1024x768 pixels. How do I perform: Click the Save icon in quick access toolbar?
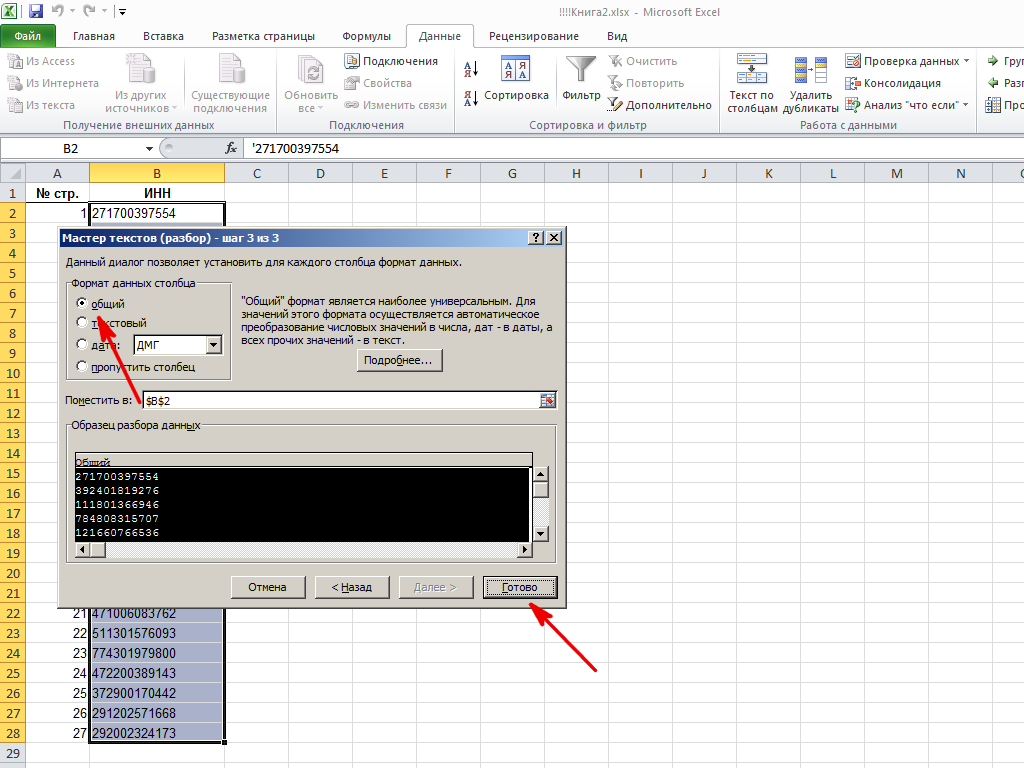click(x=35, y=11)
